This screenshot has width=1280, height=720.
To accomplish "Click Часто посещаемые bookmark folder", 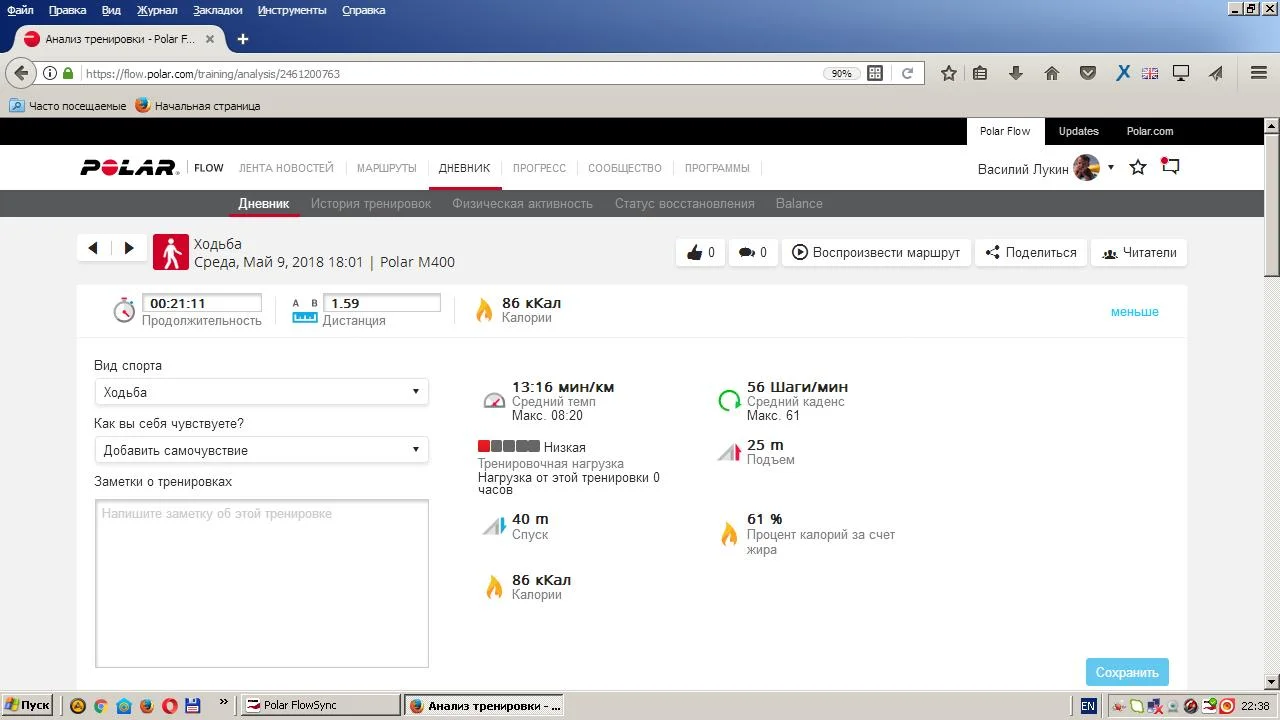I will tap(67, 105).
